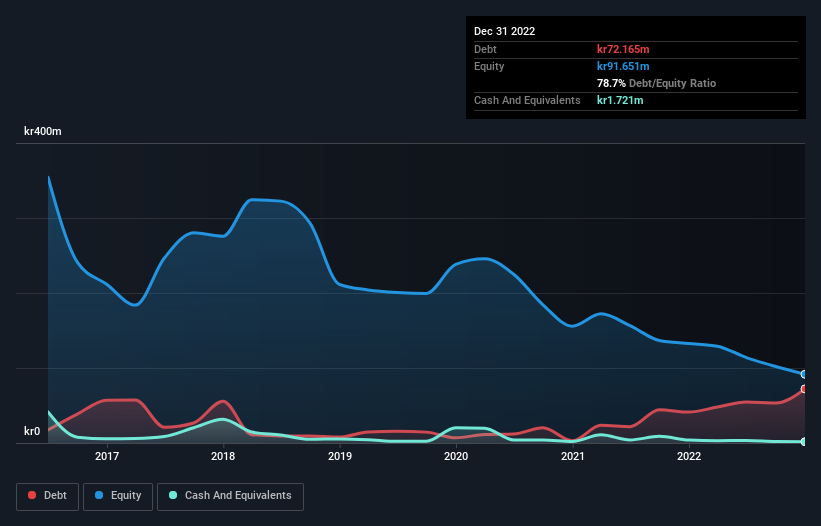
Task: Click the kr72.165m debt value
Action: (x=623, y=49)
